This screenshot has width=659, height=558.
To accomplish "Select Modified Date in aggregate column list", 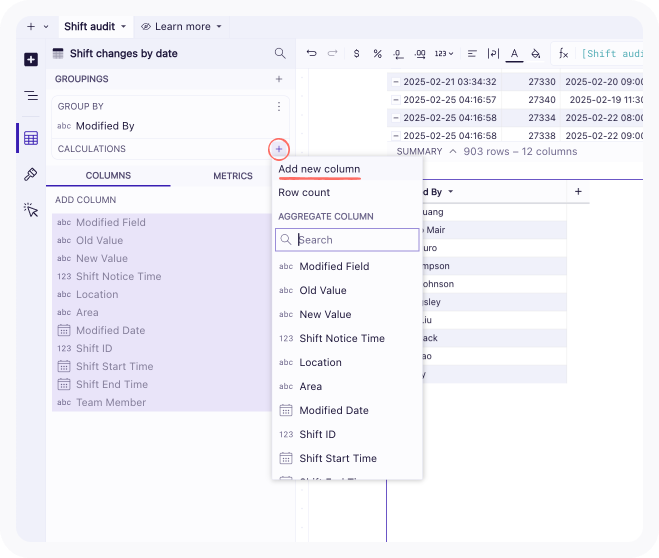I will tap(347, 410).
